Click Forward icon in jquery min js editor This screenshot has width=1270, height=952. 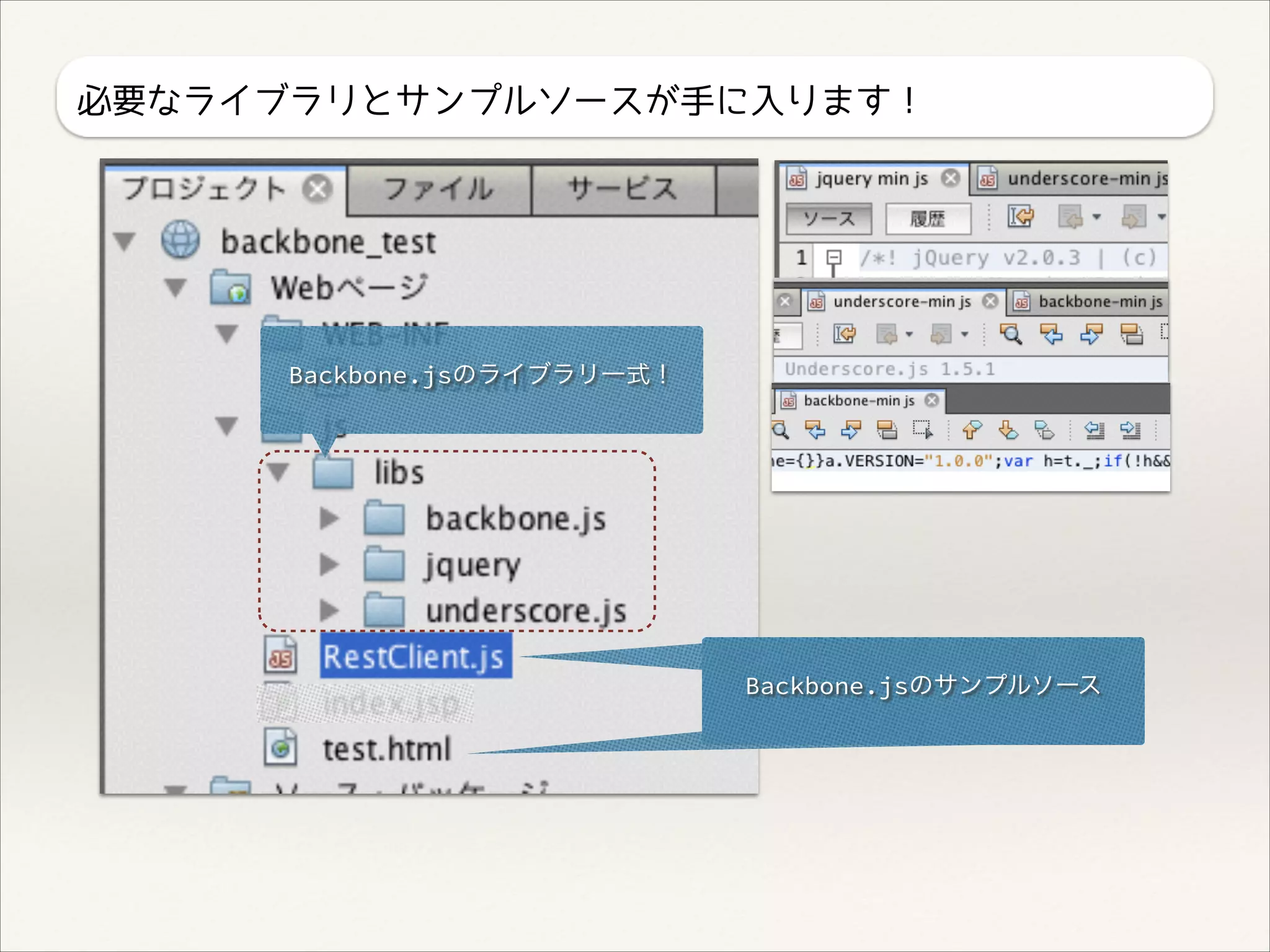[x=1134, y=217]
